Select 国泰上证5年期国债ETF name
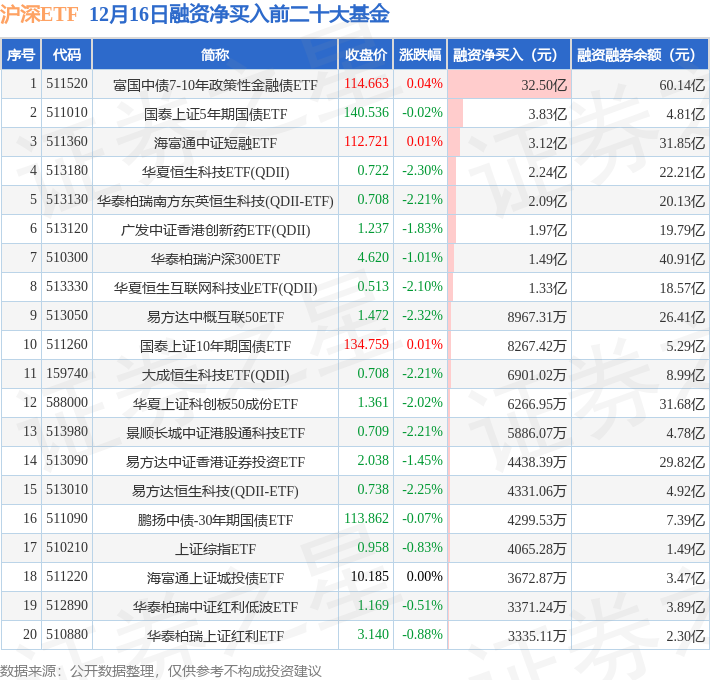 215,114
